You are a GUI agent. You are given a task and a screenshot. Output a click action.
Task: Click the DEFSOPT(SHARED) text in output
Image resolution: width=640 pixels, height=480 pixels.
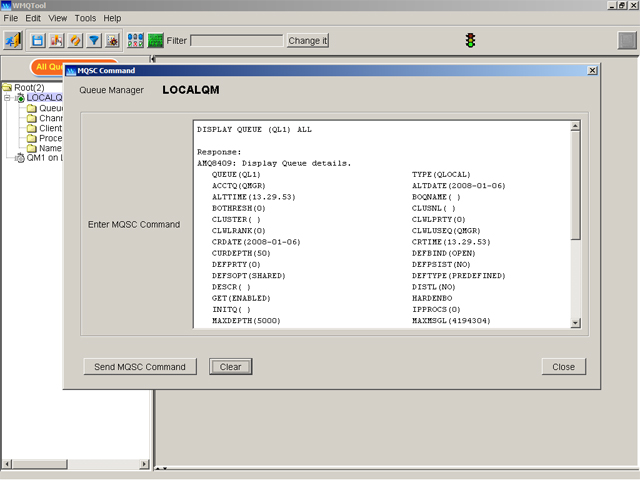point(249,276)
